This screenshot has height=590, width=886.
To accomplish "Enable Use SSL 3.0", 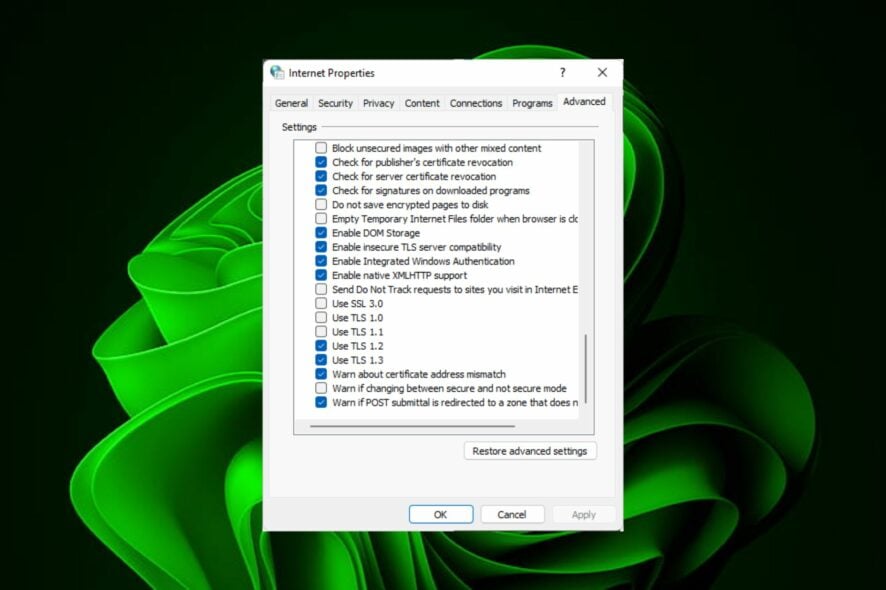I will click(322, 303).
